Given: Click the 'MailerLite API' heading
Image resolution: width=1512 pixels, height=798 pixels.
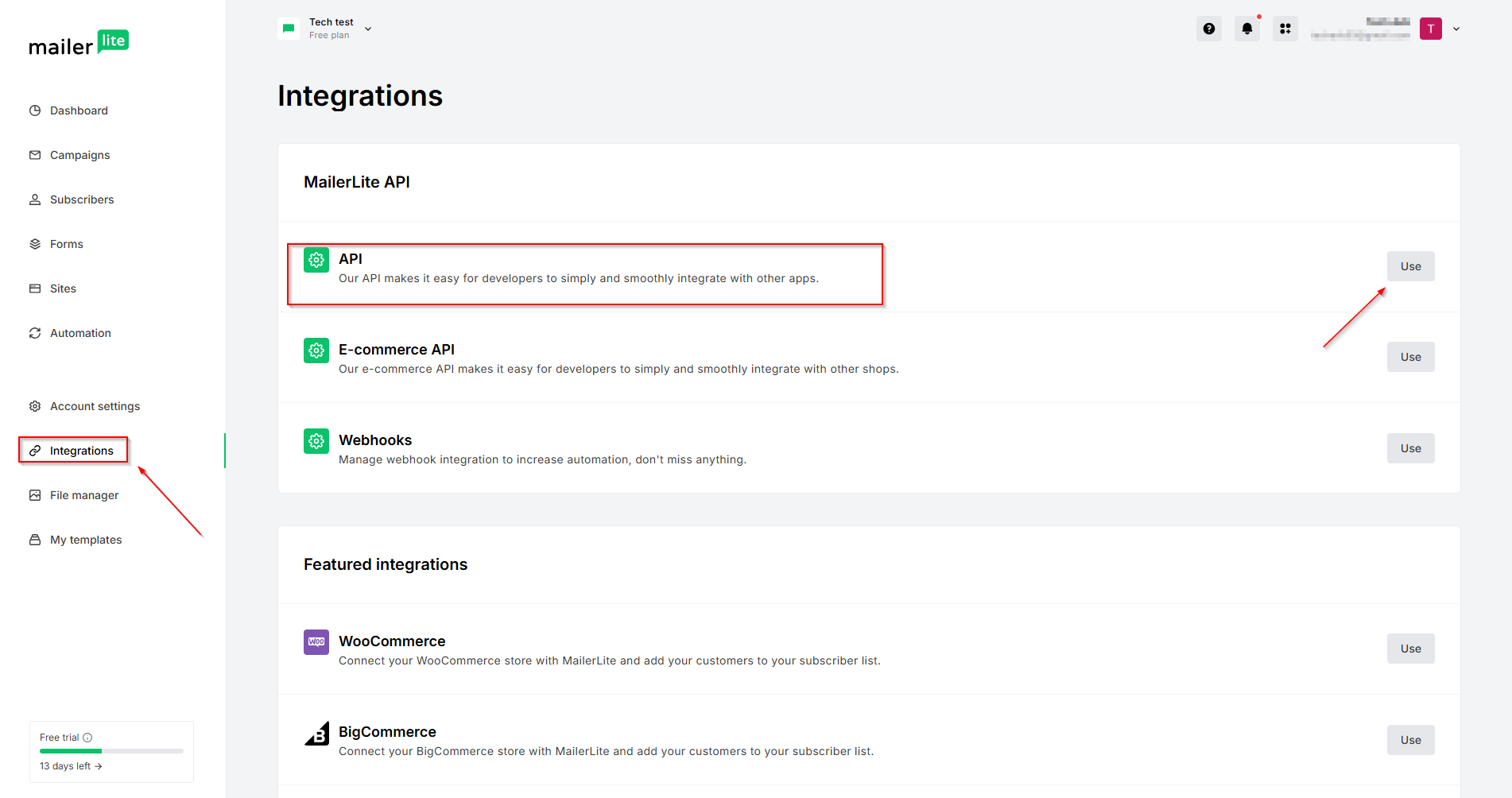Looking at the screenshot, I should click(x=357, y=182).
